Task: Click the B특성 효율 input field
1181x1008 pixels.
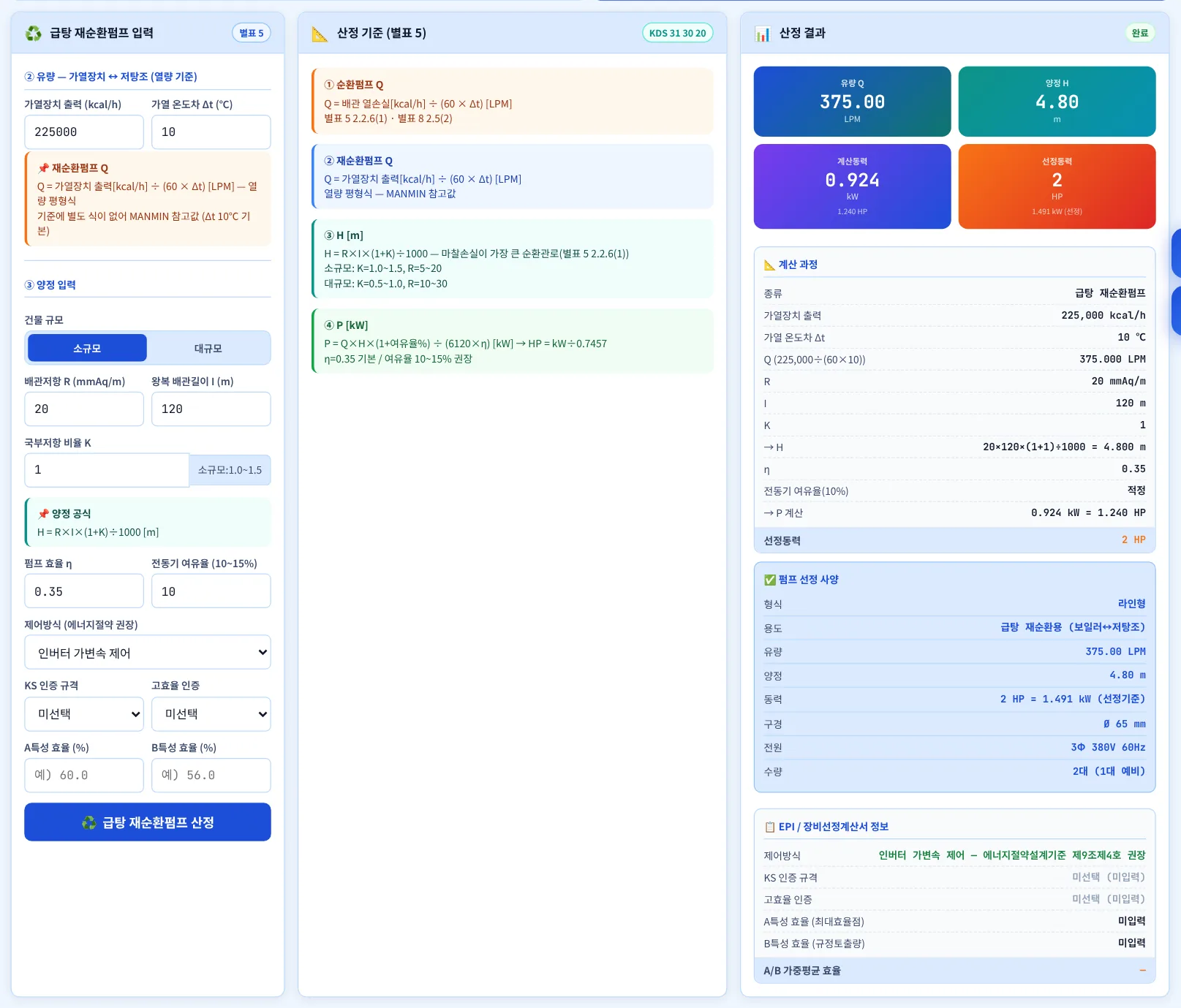Action: tap(211, 776)
